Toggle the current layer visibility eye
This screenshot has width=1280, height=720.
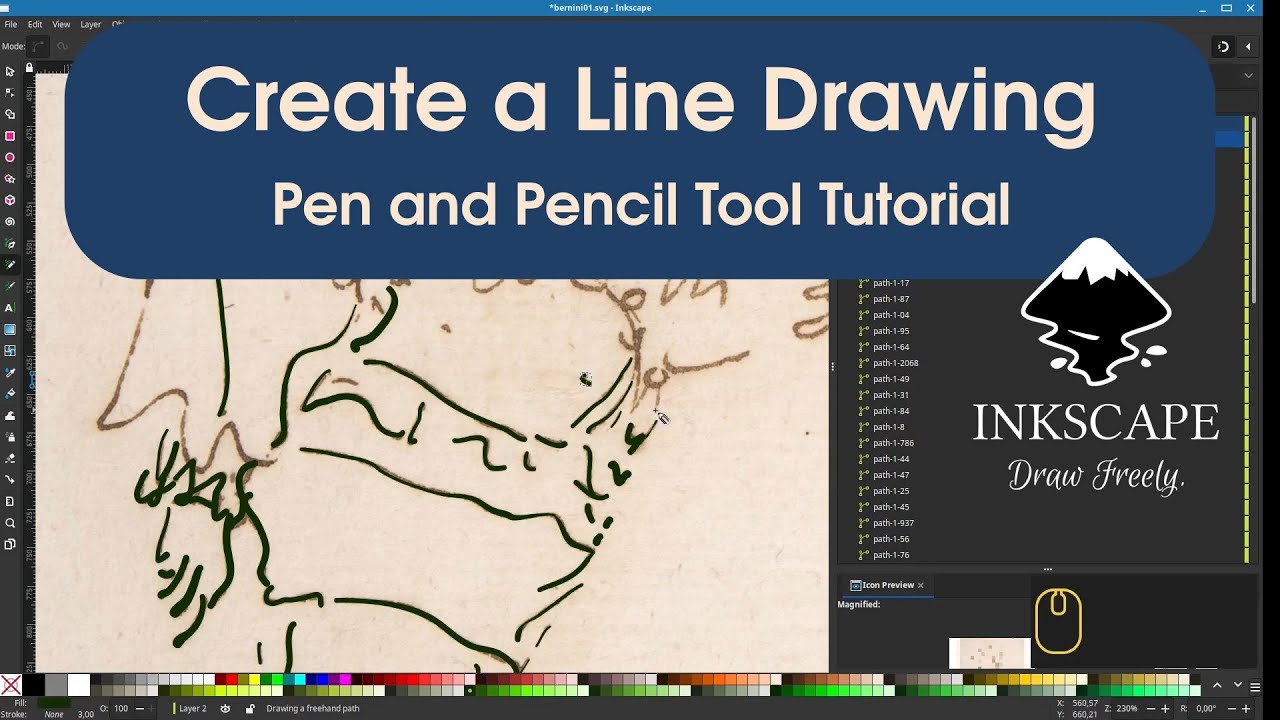225,708
